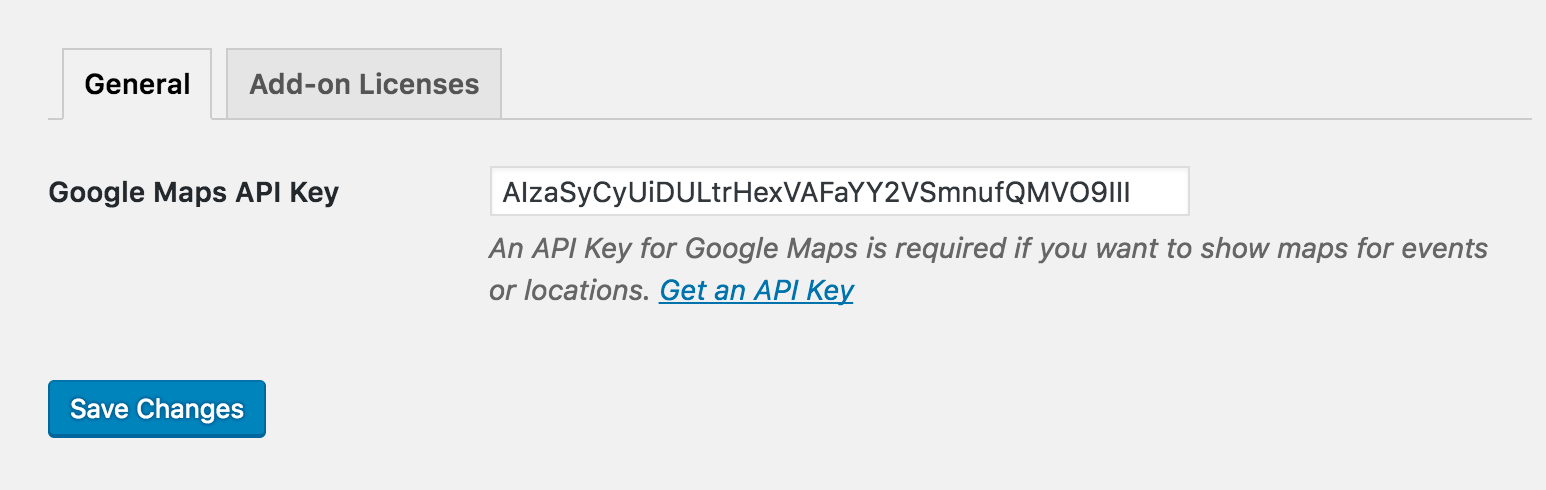Click the Google Maps API Key label
This screenshot has height=490, width=1546.
coord(194,192)
